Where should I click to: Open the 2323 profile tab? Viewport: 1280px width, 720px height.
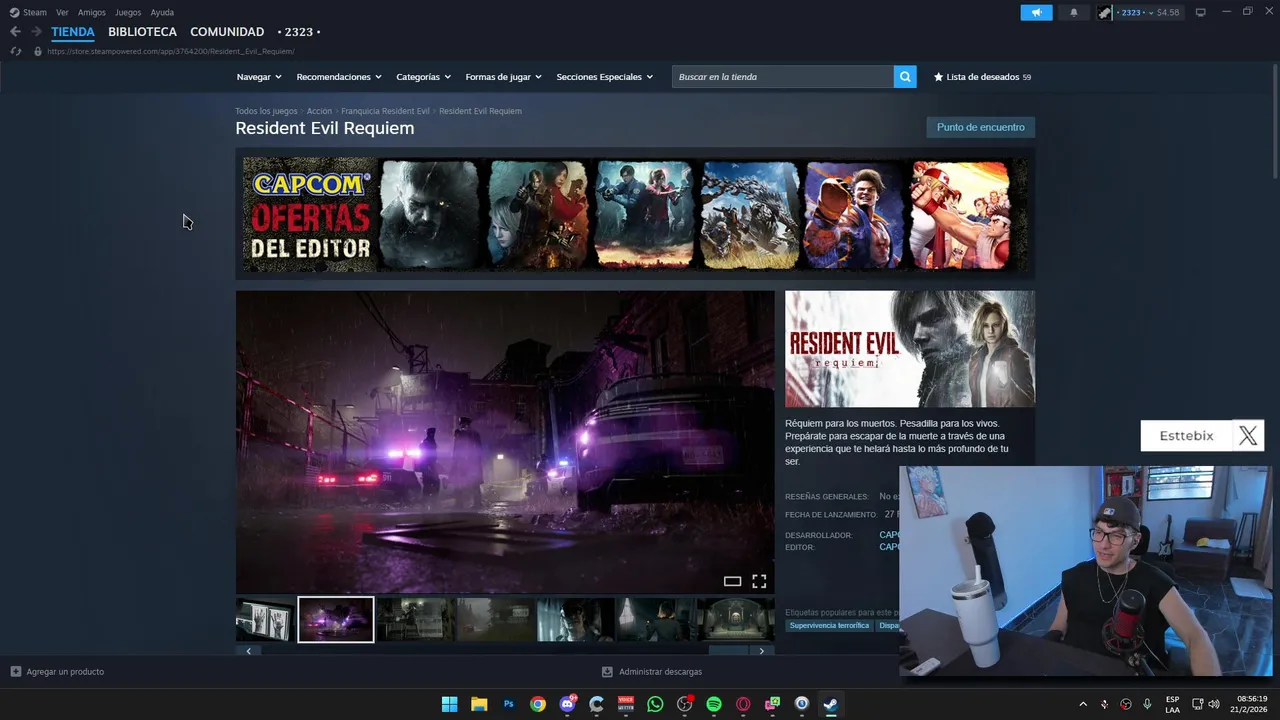[x=299, y=32]
